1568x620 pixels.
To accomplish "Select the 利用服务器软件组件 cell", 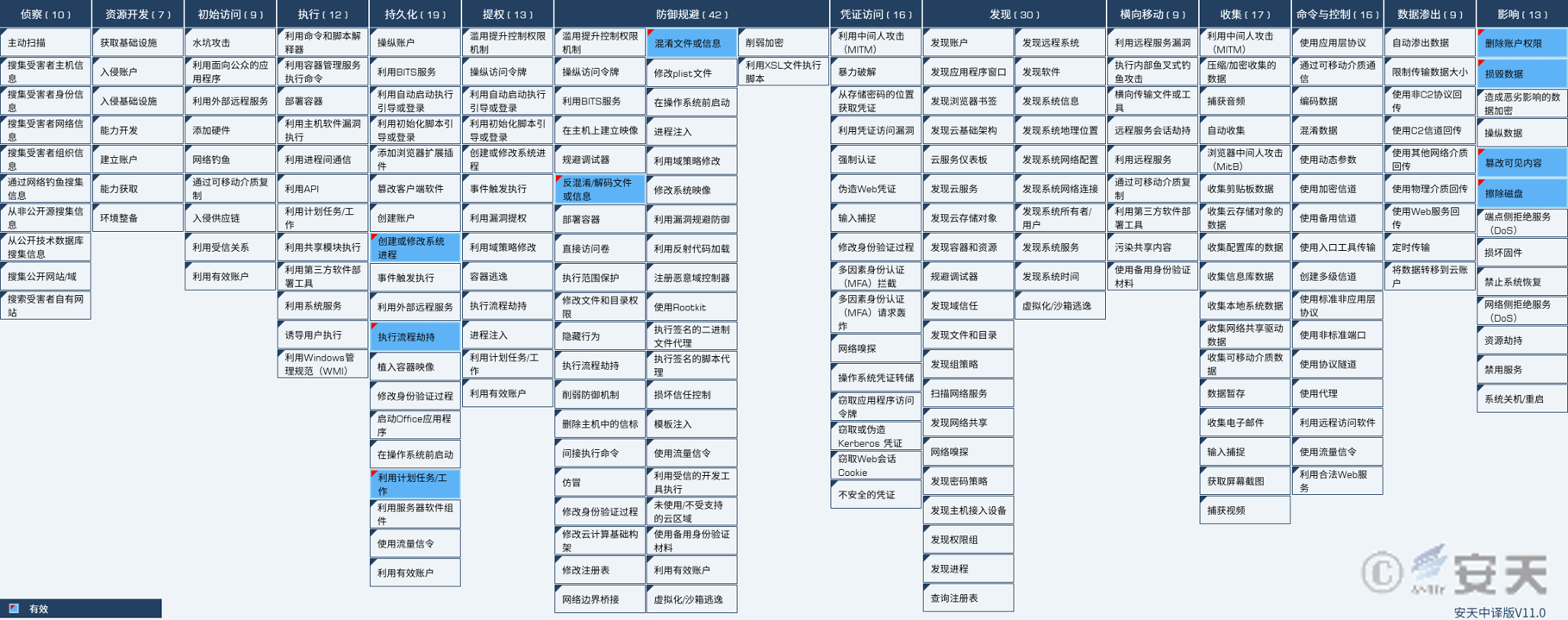I will click(x=415, y=514).
